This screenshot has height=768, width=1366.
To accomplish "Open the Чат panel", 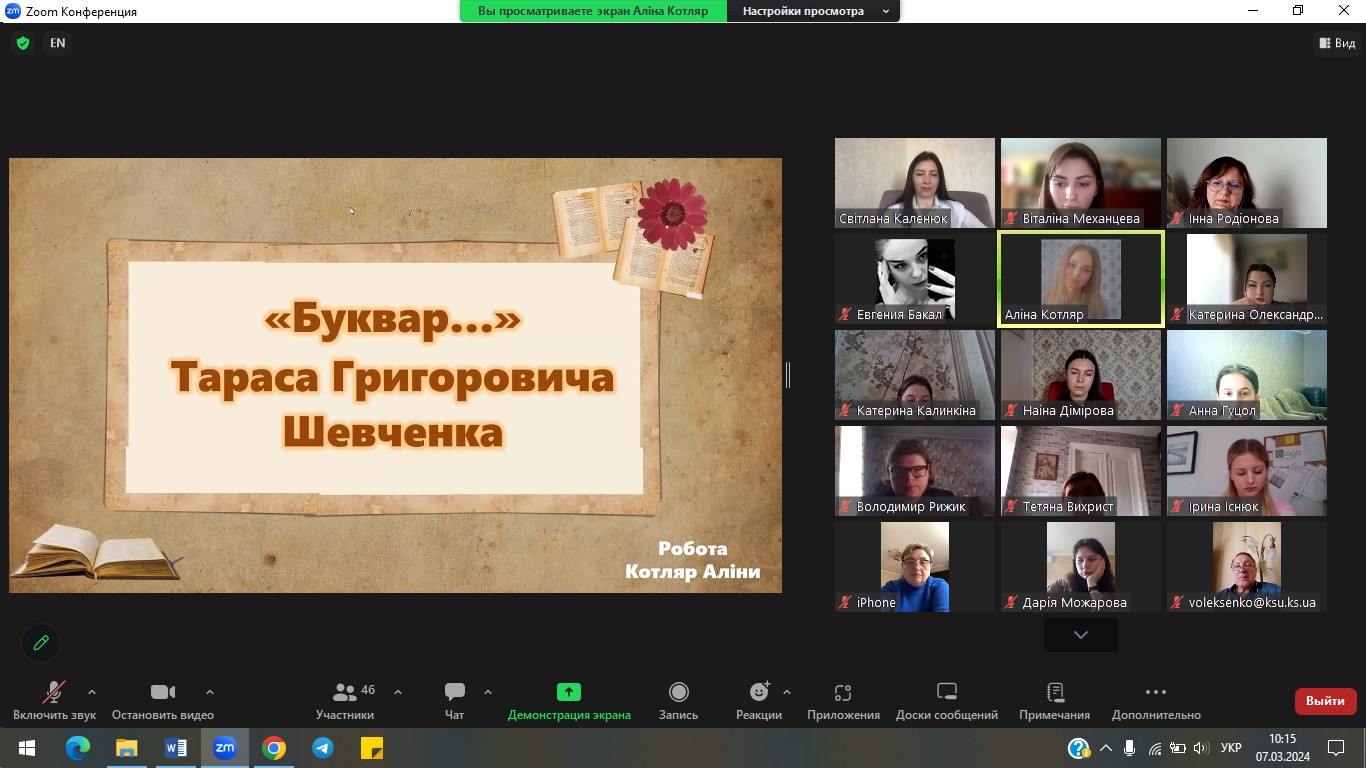I will [454, 700].
